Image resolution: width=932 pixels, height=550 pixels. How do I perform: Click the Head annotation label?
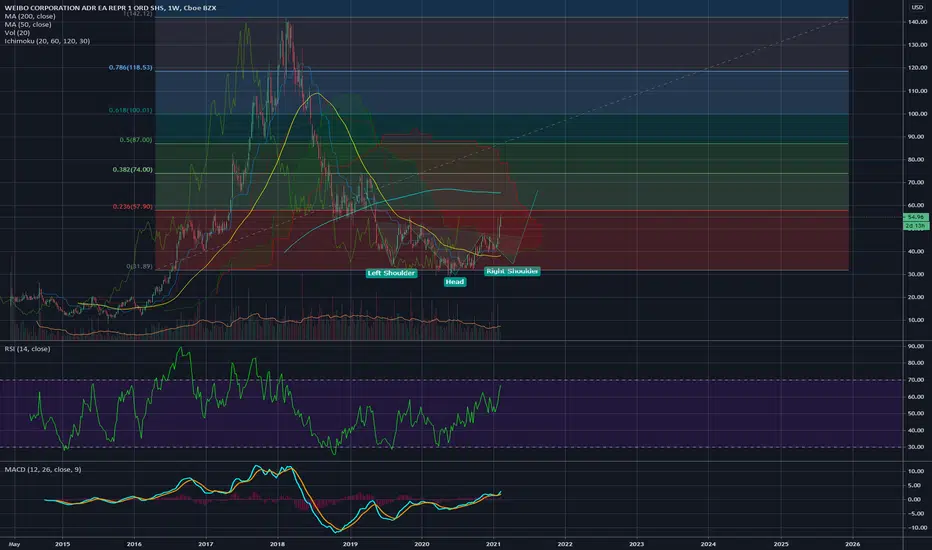tap(455, 282)
